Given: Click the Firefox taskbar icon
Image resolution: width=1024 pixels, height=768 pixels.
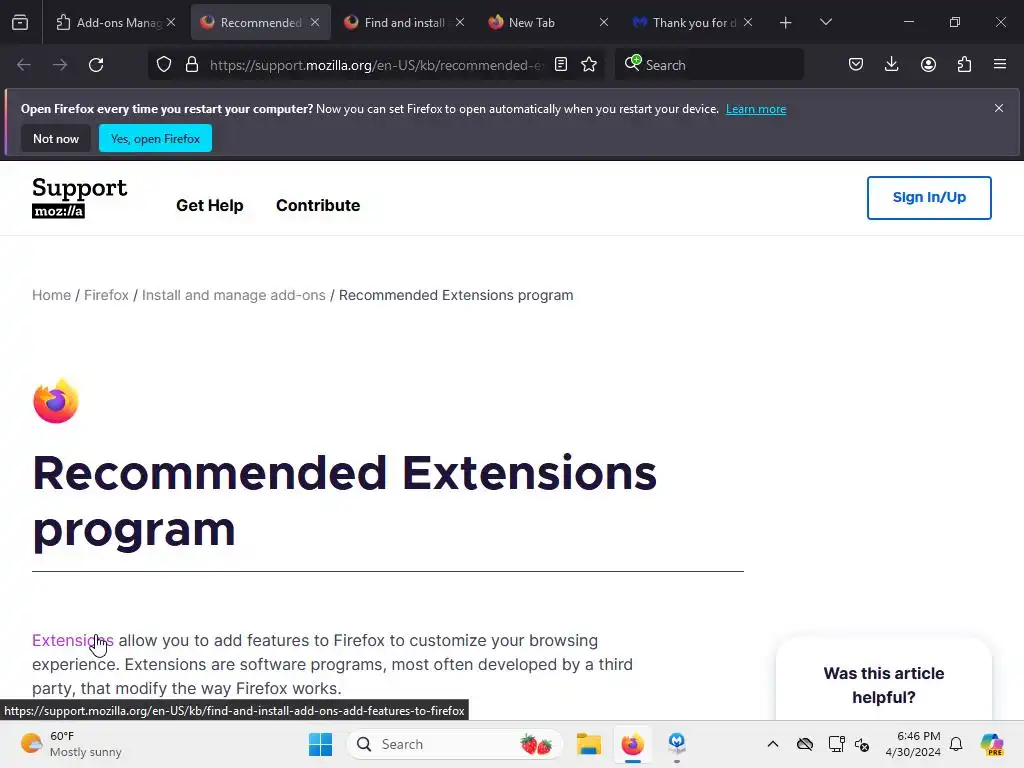Looking at the screenshot, I should click(x=632, y=744).
